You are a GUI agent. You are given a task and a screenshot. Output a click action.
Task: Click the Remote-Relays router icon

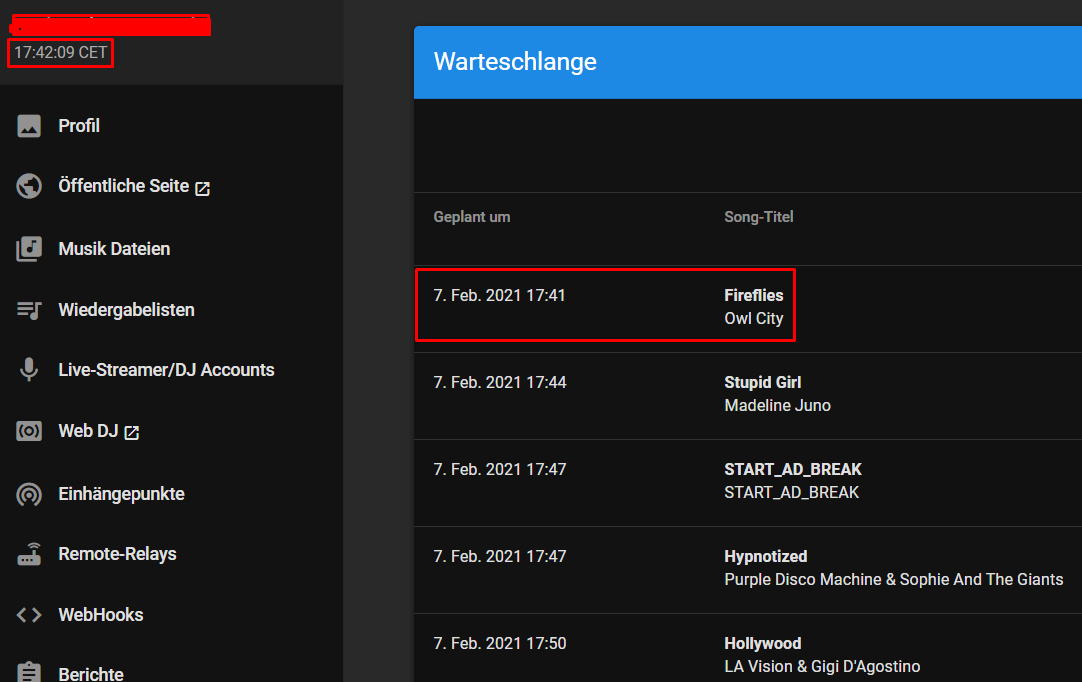[29, 554]
